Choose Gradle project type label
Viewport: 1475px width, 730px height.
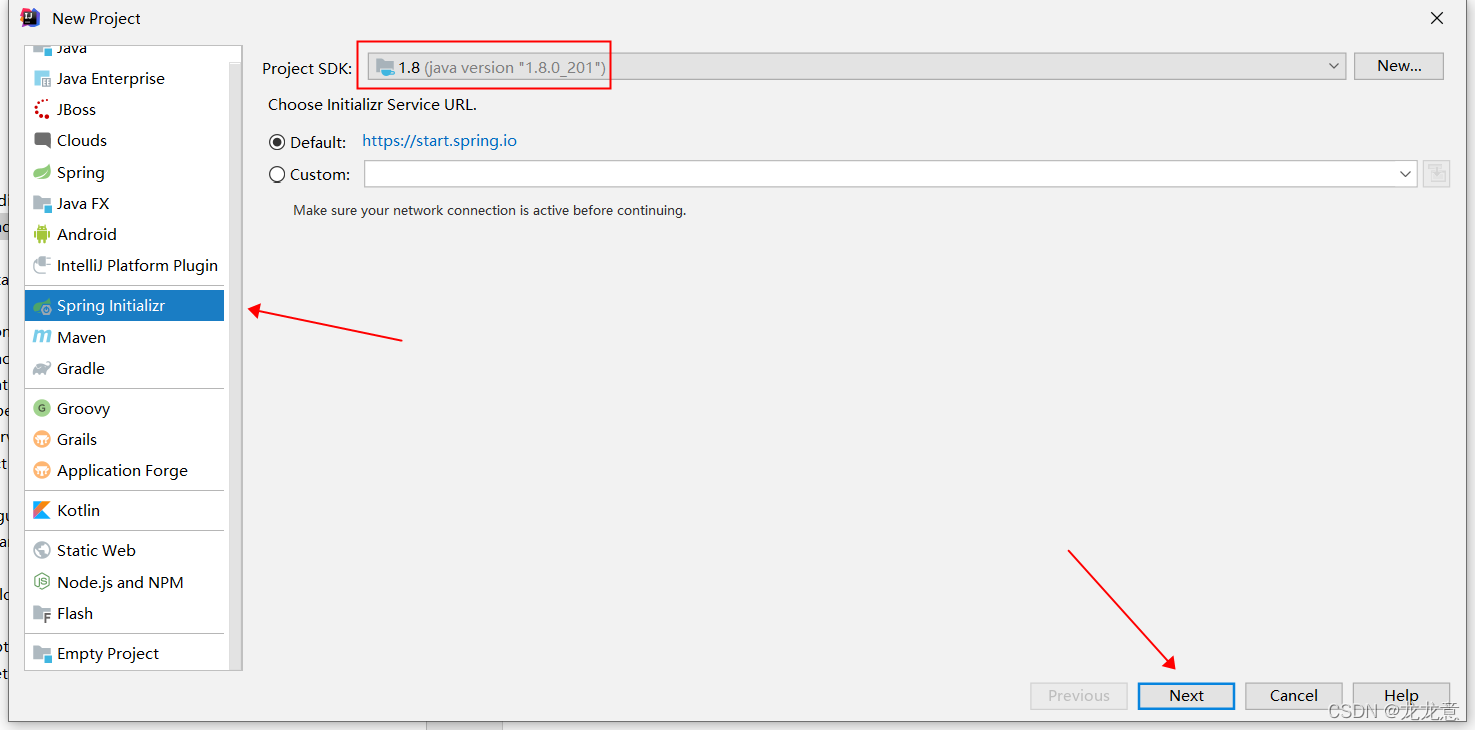(x=81, y=369)
